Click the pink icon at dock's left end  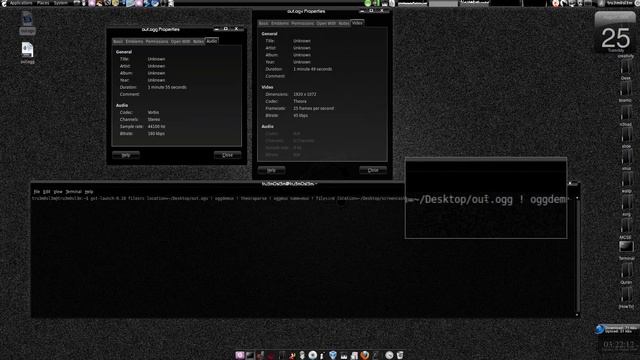[240, 355]
